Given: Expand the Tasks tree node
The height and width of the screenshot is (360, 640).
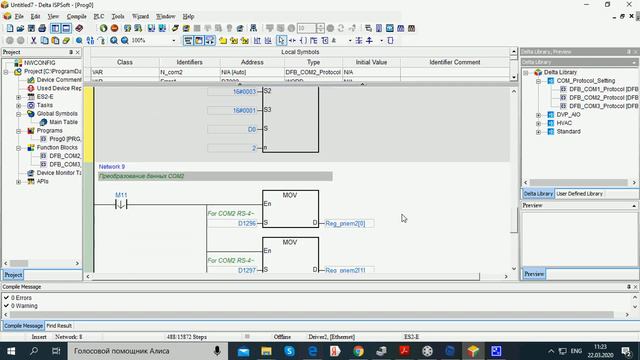Looking at the screenshot, I should coord(18,105).
